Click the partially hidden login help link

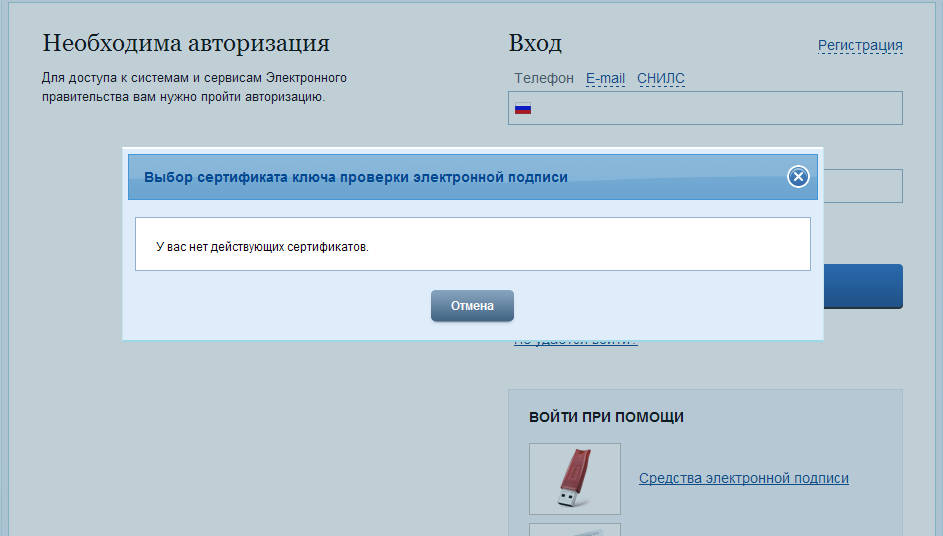pos(576,342)
